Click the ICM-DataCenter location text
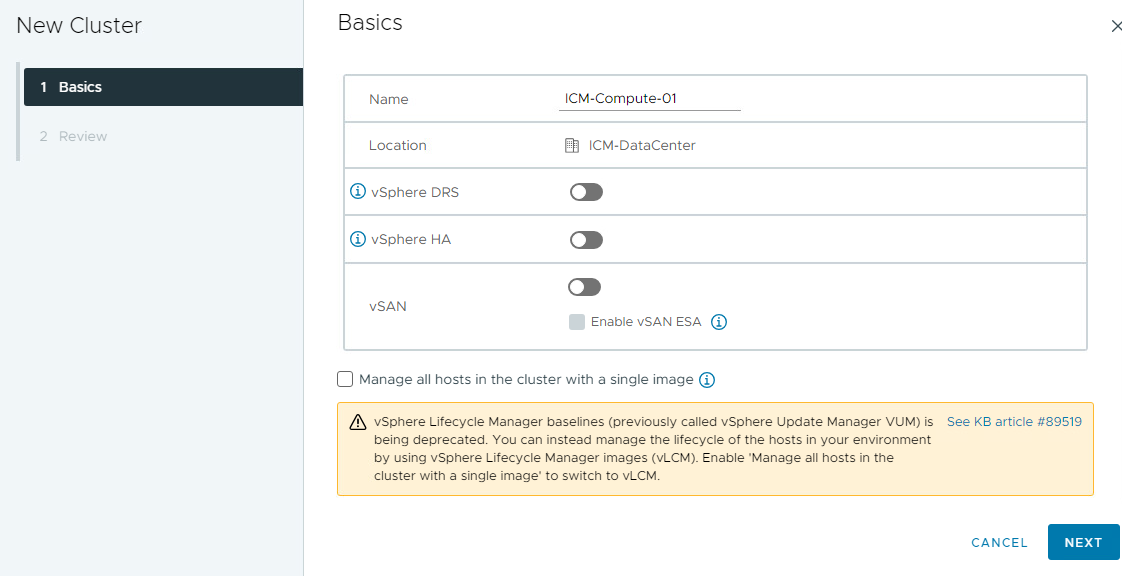 coord(642,145)
